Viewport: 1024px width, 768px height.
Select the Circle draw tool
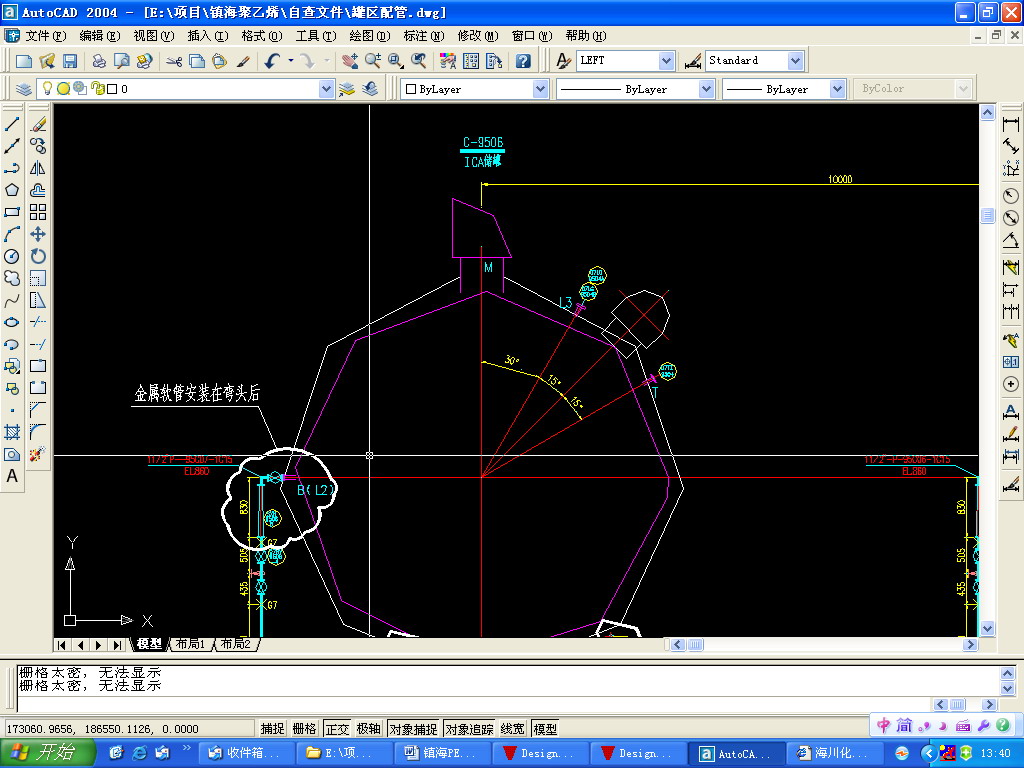click(x=12, y=256)
